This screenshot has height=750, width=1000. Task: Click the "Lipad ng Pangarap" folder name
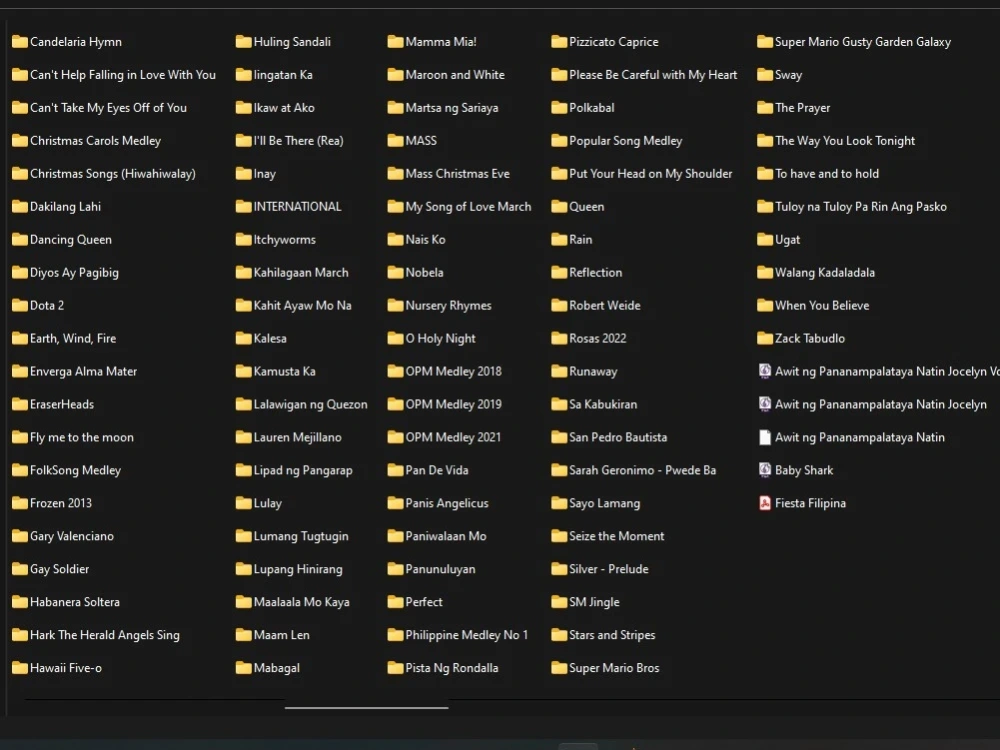click(x=303, y=470)
